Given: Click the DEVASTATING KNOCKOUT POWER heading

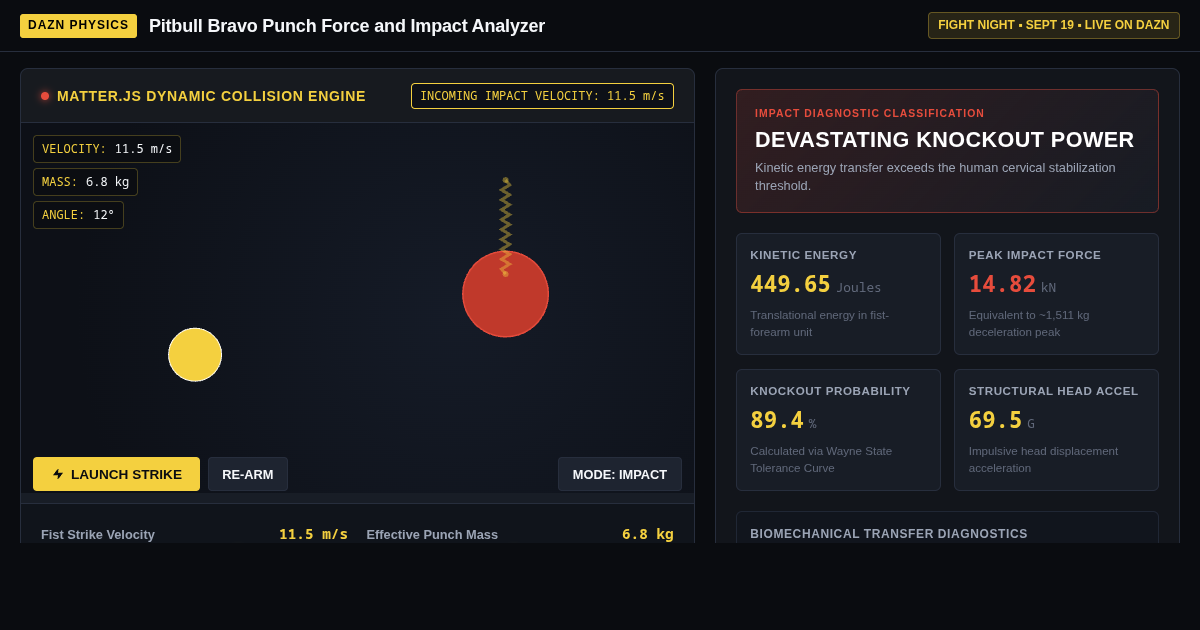Looking at the screenshot, I should tap(944, 140).
